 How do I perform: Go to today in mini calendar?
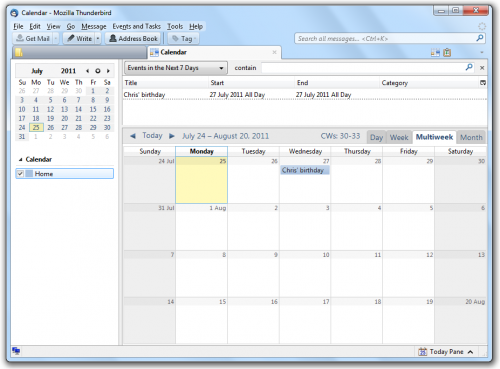(x=98, y=71)
